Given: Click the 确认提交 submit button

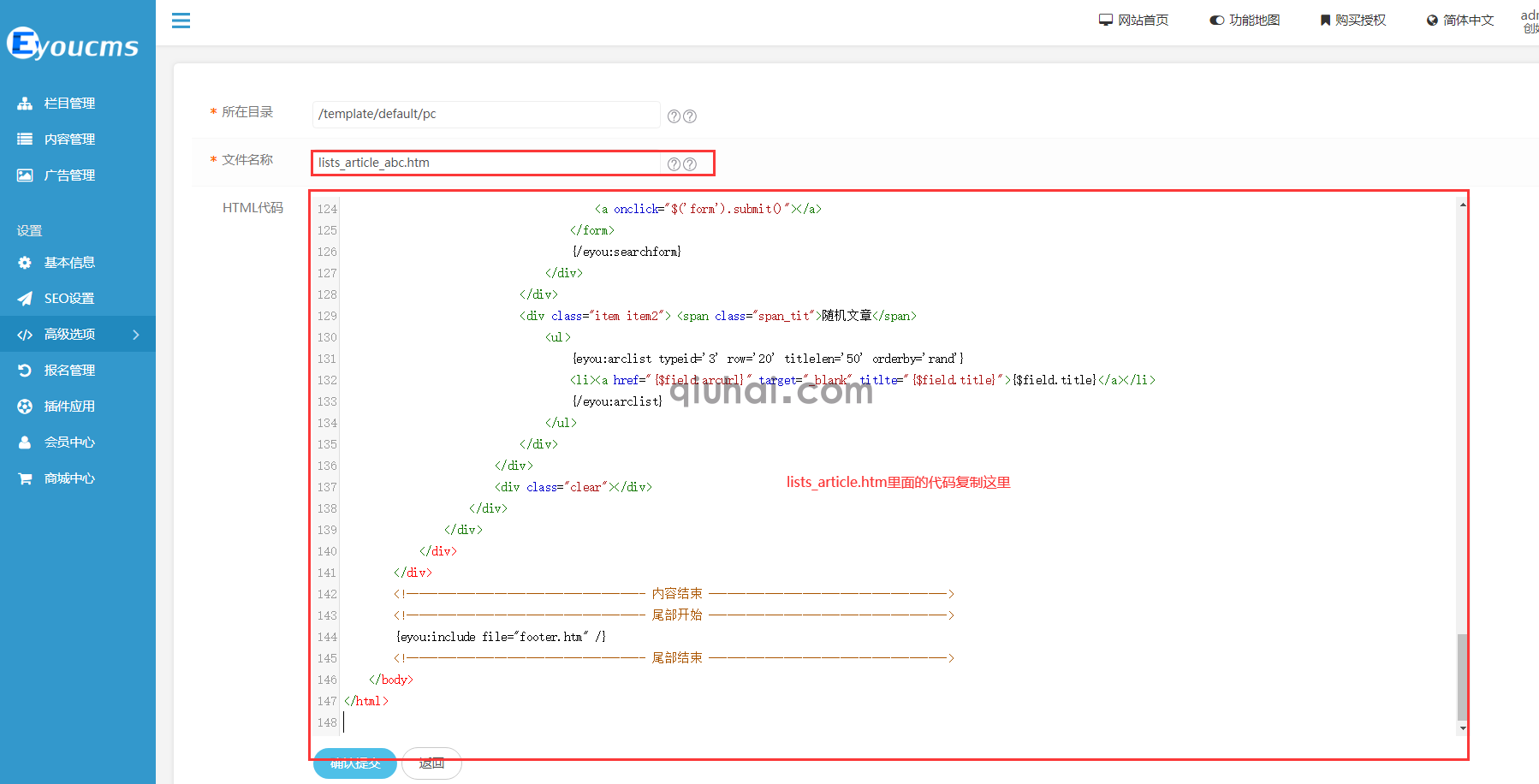Looking at the screenshot, I should [x=355, y=763].
